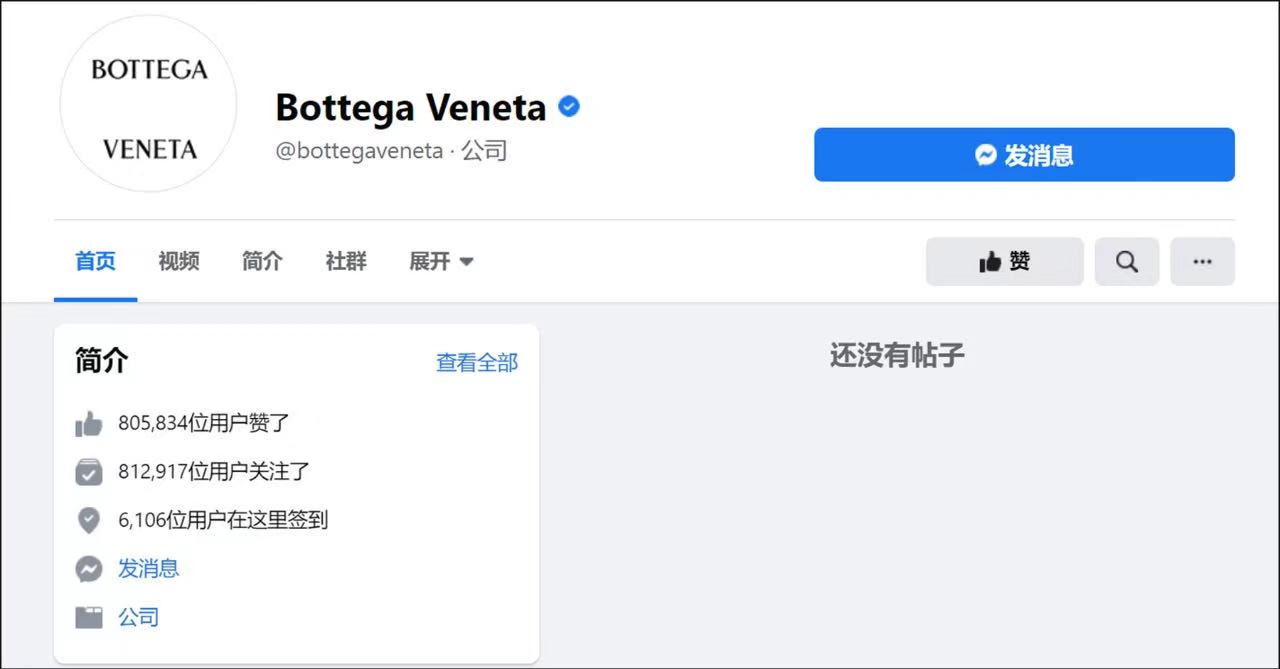Click the thumbs-up icon beside 805,834位用户赞了
This screenshot has width=1280, height=669.
tap(89, 424)
